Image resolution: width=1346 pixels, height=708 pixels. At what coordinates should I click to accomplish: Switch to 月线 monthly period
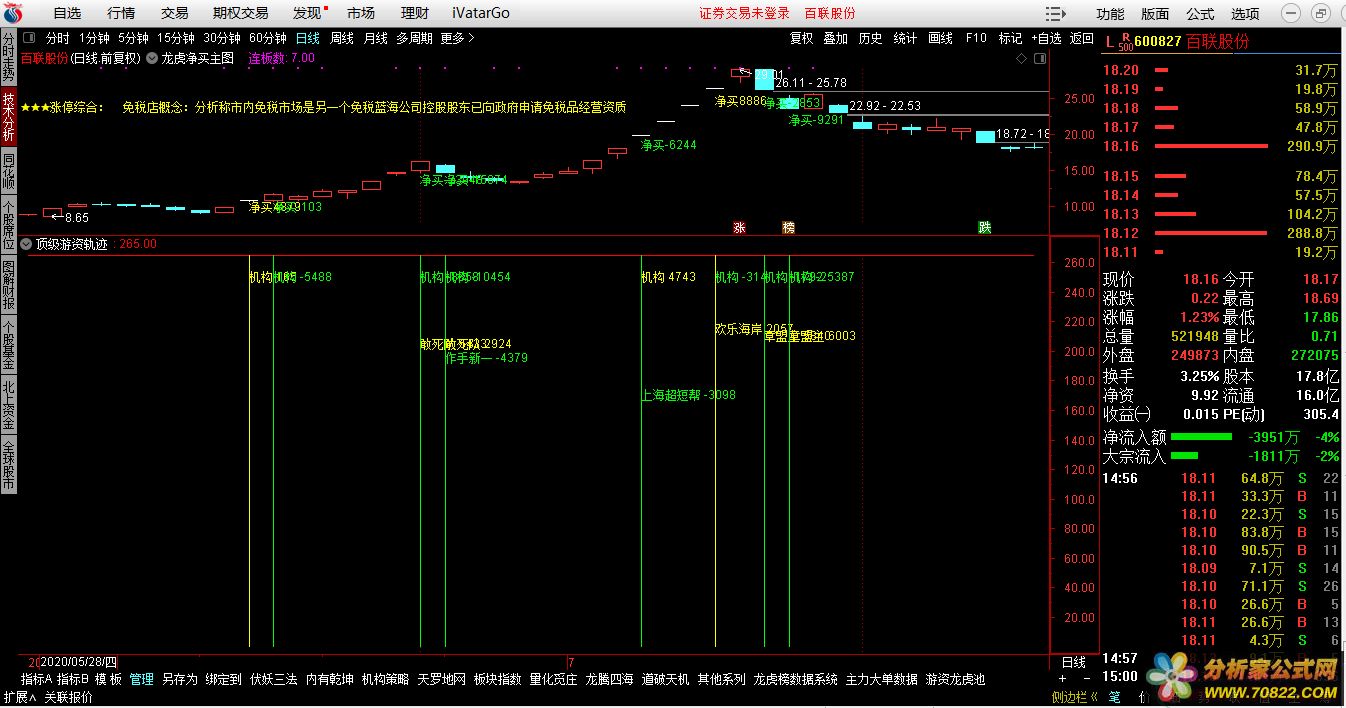[x=375, y=38]
